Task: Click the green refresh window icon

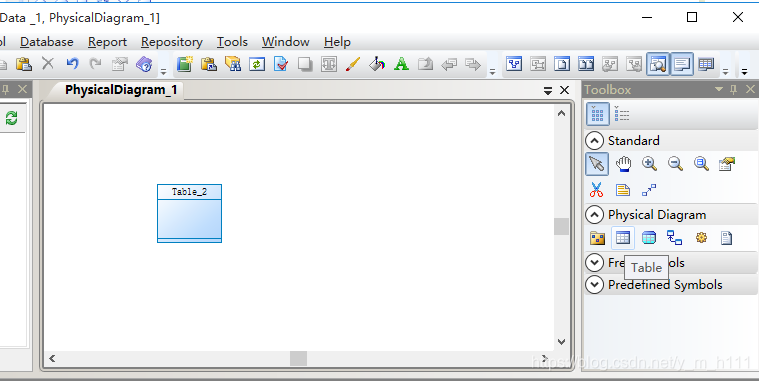Action: (x=257, y=64)
